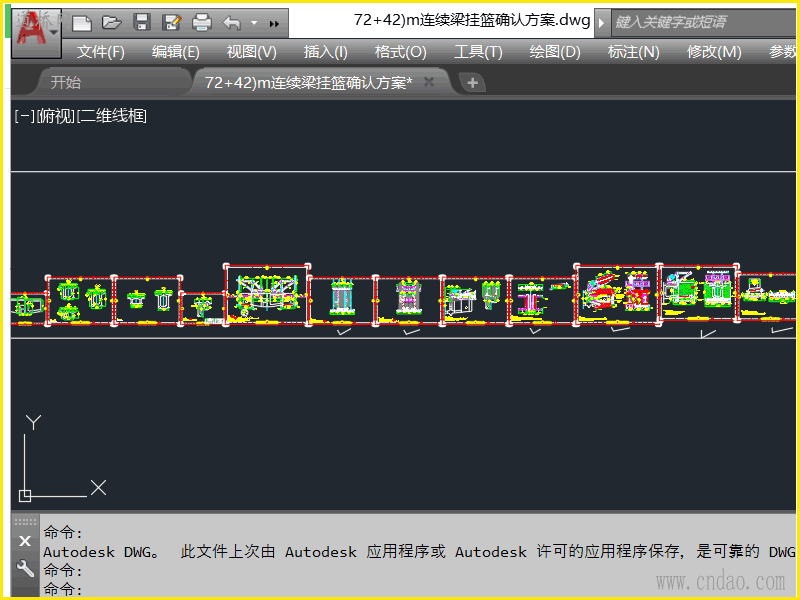Screen dimensions: 800x600
Task: Open the 视图(V) menu
Action: (x=252, y=52)
